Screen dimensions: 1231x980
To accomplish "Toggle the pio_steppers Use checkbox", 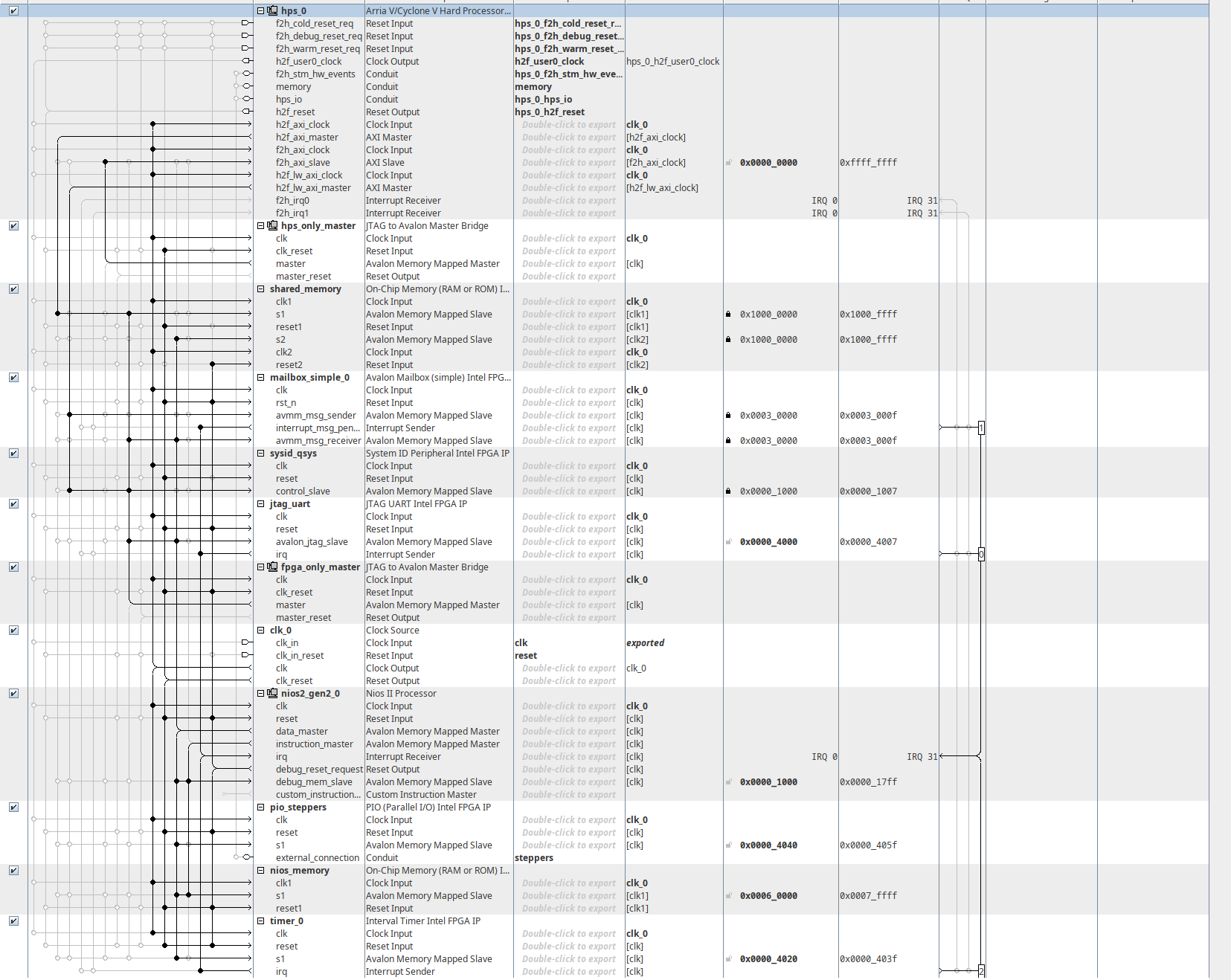I will [x=13, y=807].
